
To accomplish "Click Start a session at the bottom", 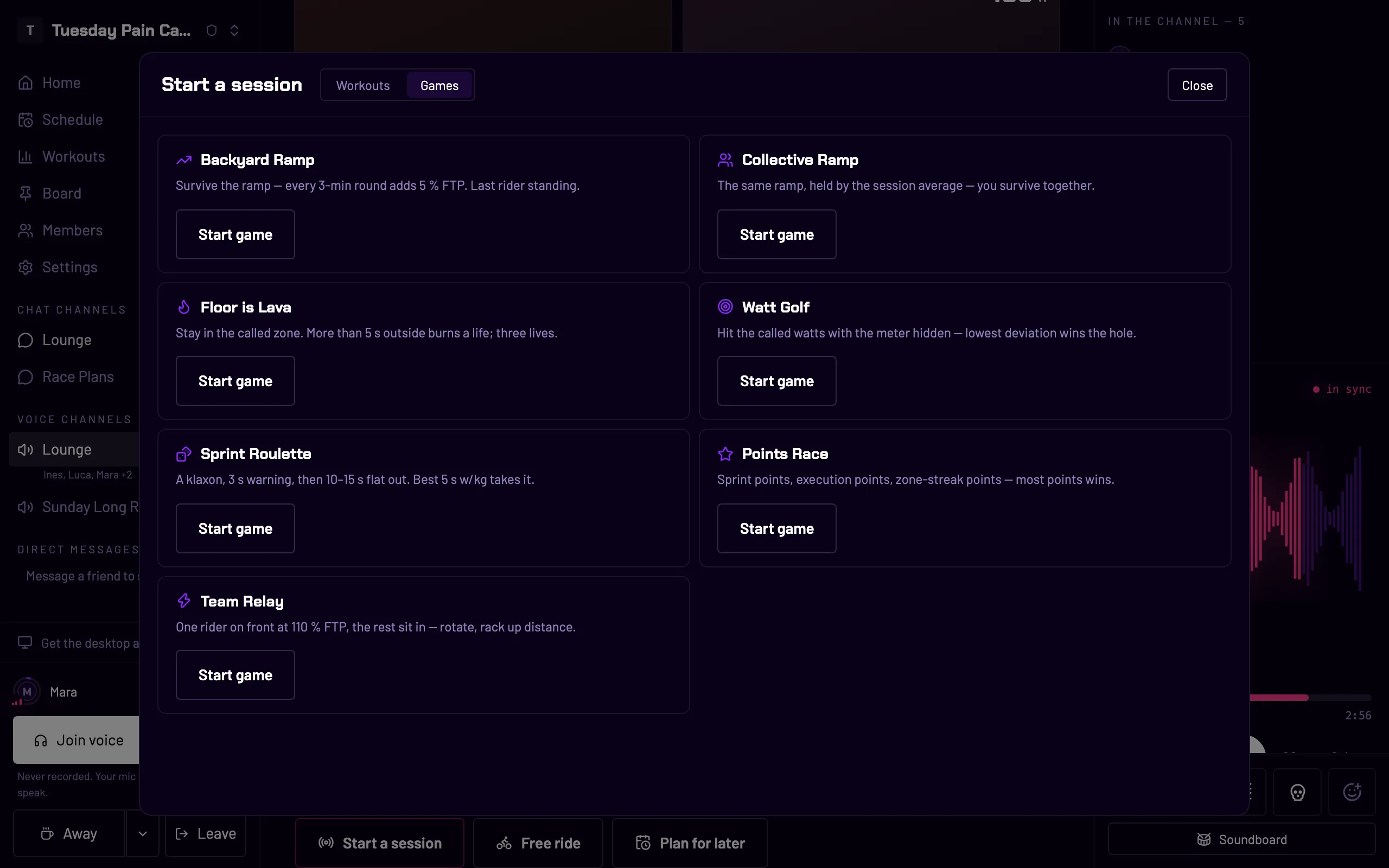I will pos(380,843).
